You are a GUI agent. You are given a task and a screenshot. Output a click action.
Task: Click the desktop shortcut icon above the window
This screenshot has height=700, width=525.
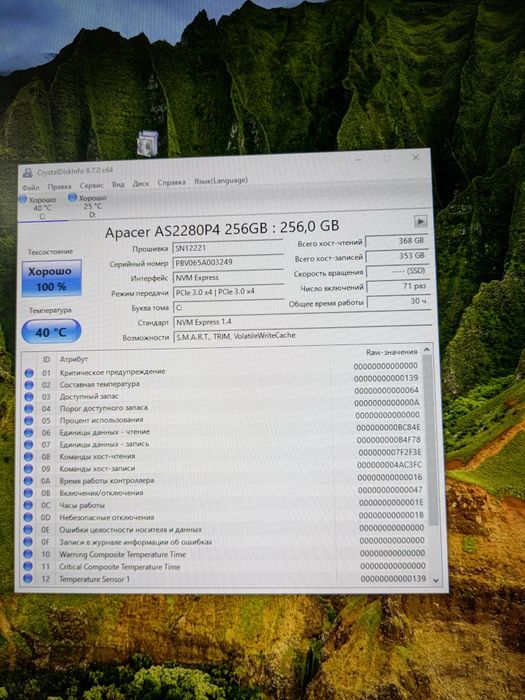pyautogui.click(x=148, y=143)
